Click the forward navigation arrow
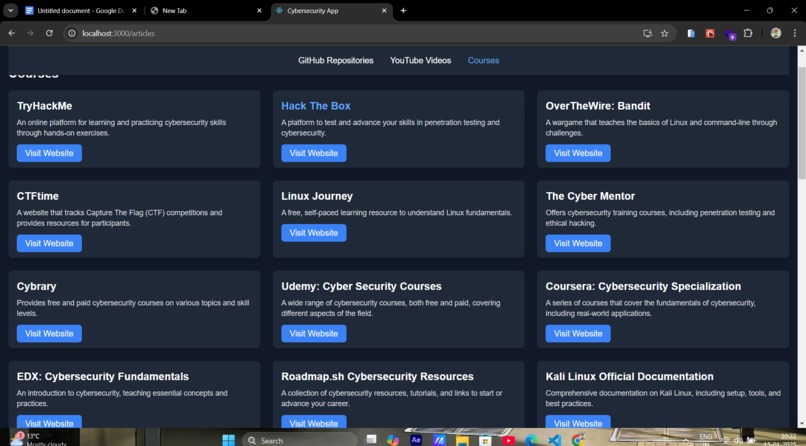The image size is (806, 446). [30, 33]
